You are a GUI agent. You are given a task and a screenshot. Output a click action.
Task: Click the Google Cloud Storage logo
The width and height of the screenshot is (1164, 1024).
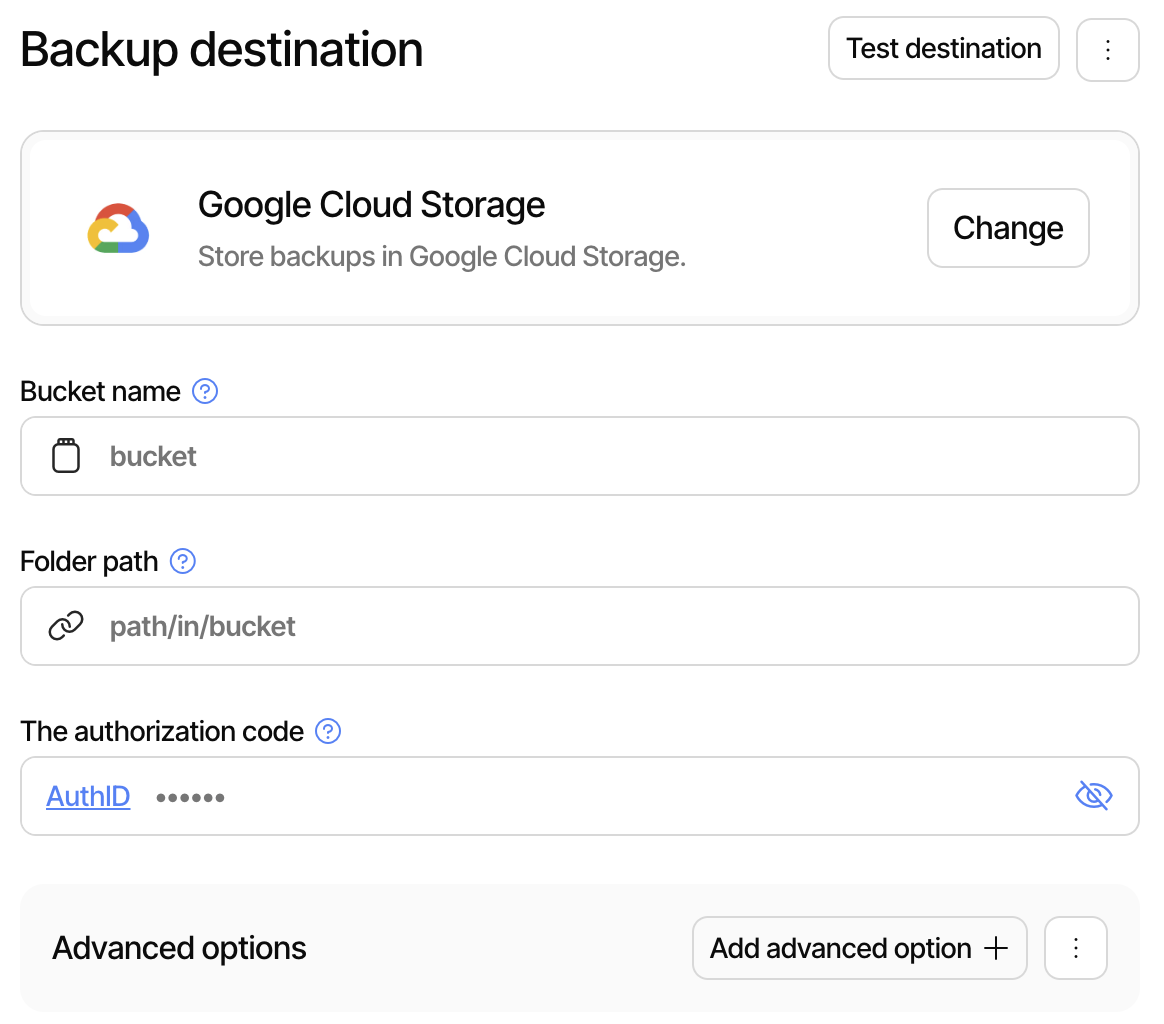[x=119, y=228]
